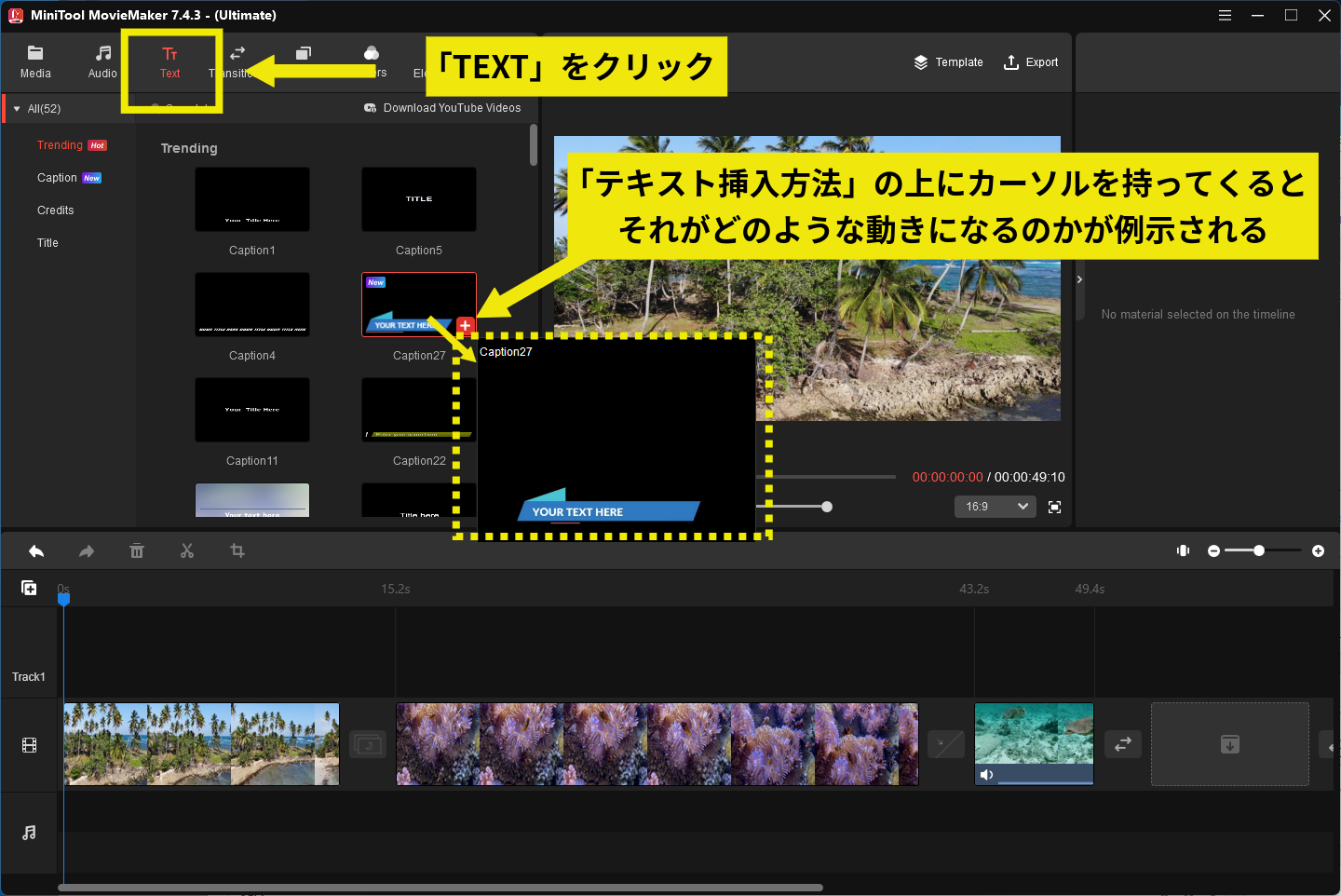Select the purple coral video clip

point(657,744)
